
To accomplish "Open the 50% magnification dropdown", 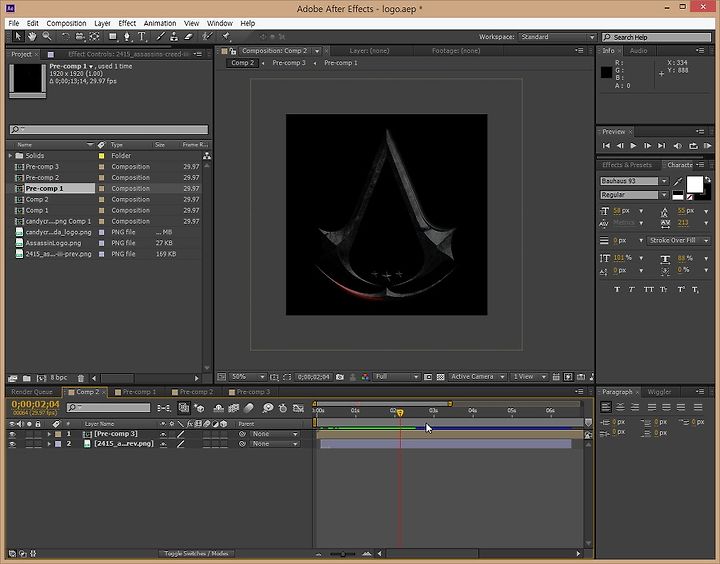I will (x=248, y=377).
